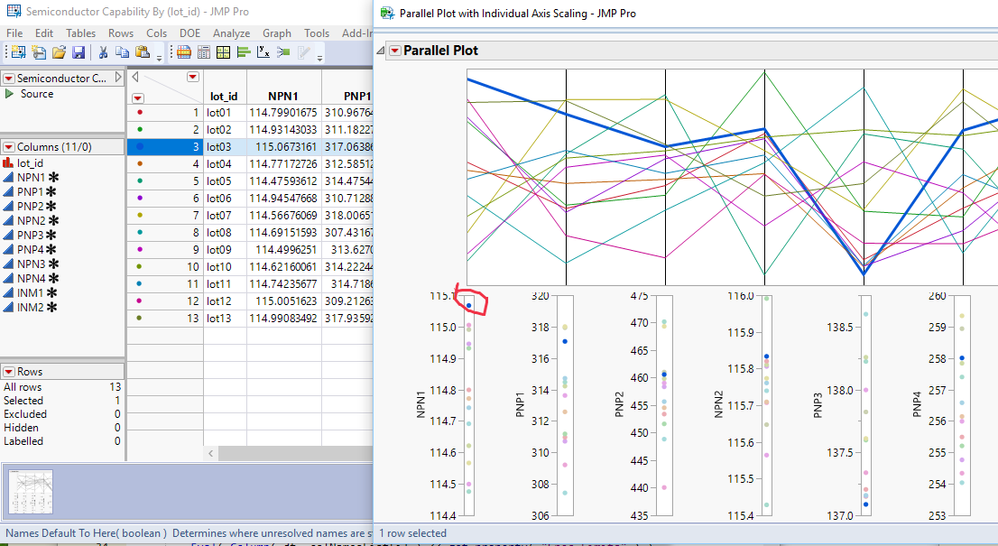Screen dimensions: 998x546
Task: Click the red color marker of row 1
Action: pos(138,113)
